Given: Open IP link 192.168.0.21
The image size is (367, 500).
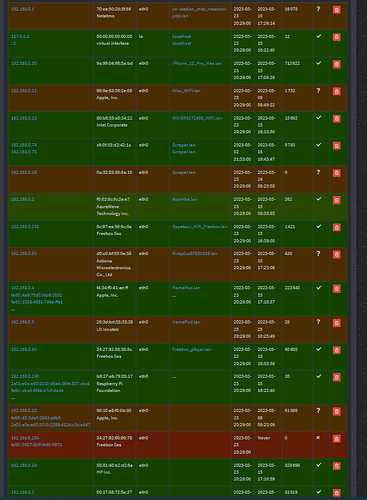Looking at the screenshot, I should pos(24,91).
